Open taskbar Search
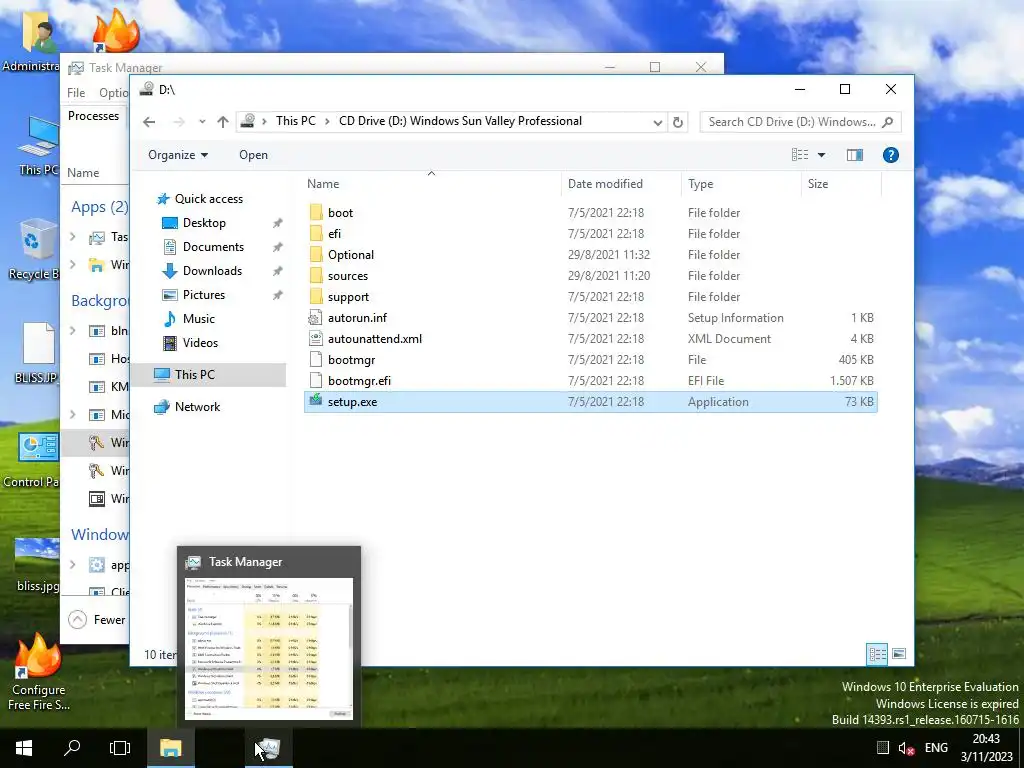Viewport: 1024px width, 768px height. 72,748
